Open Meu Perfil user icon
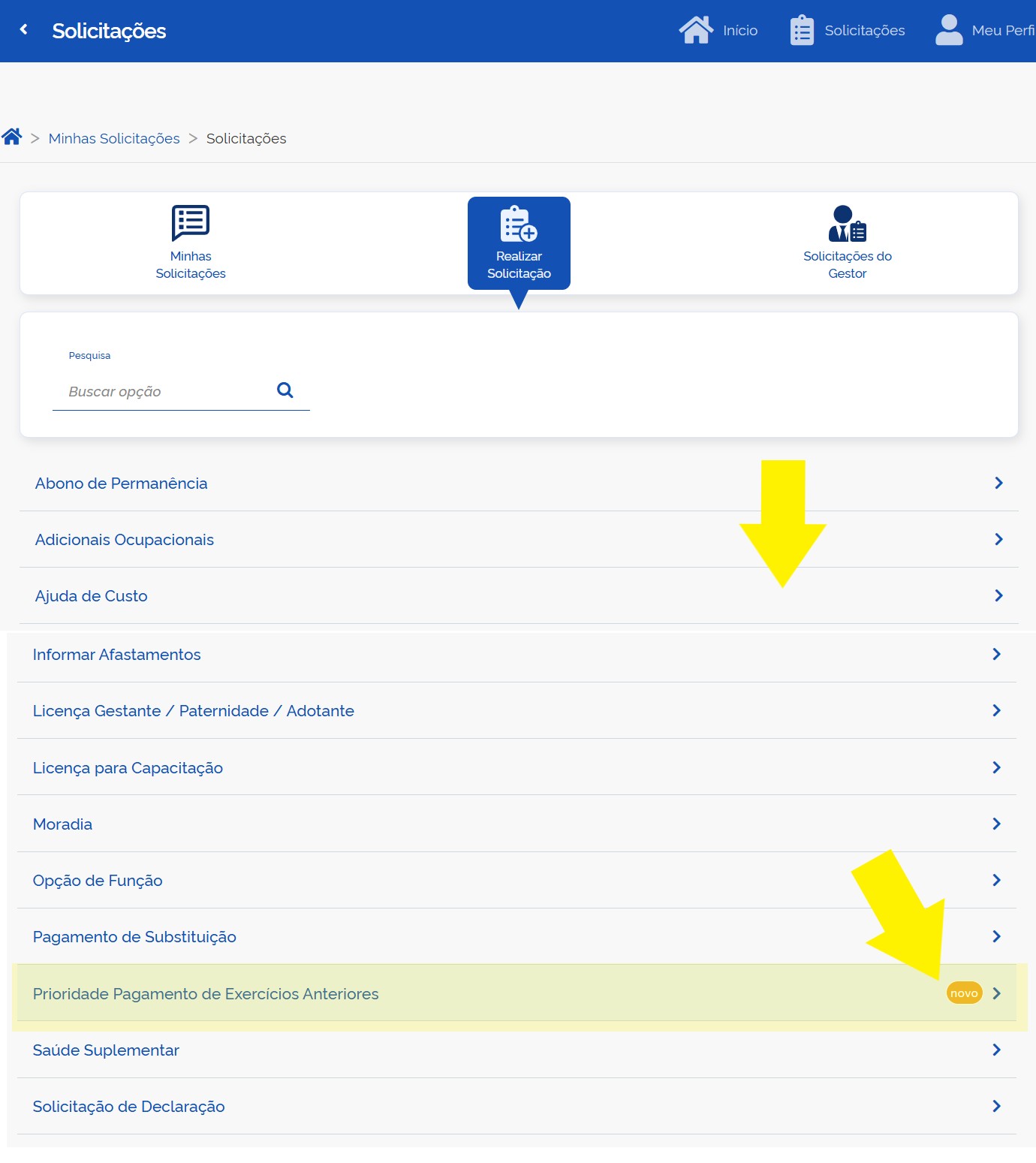 pyautogui.click(x=949, y=31)
